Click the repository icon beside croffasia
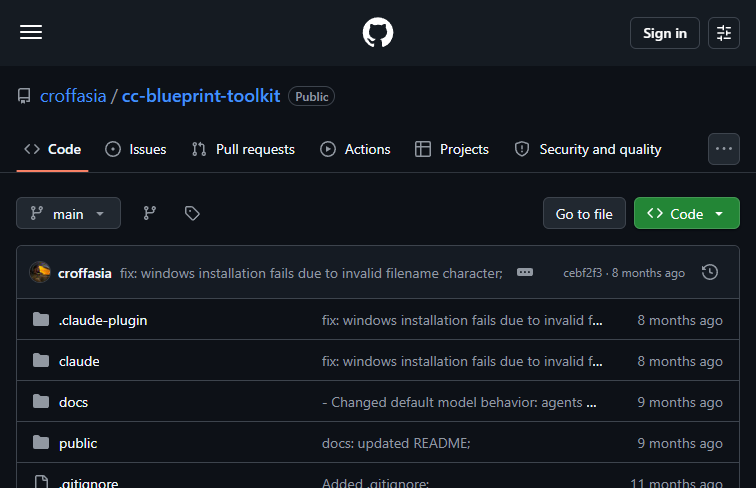Screen dimensions: 756x488 (24, 96)
